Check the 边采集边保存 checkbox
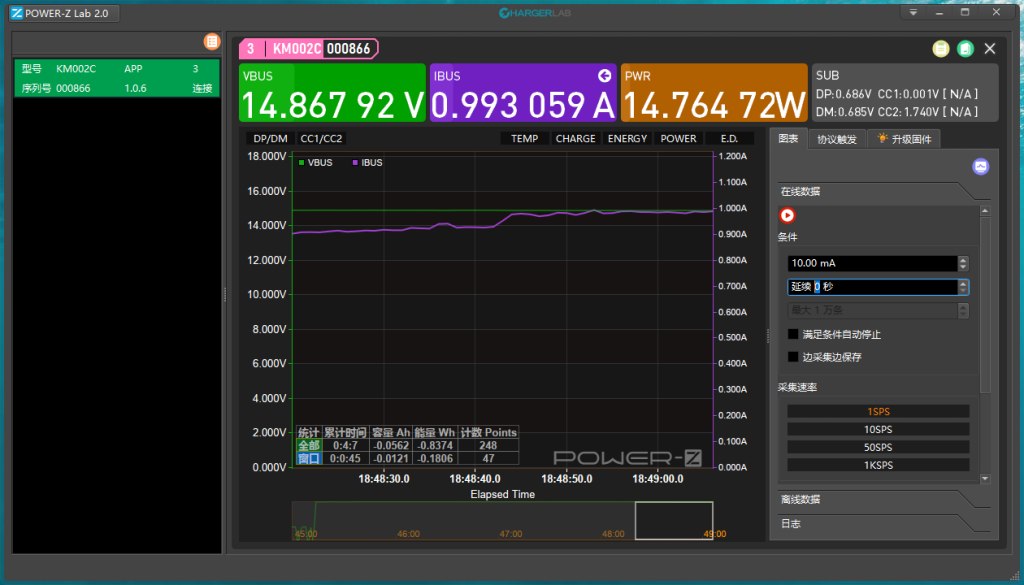The image size is (1024, 585). pos(793,357)
